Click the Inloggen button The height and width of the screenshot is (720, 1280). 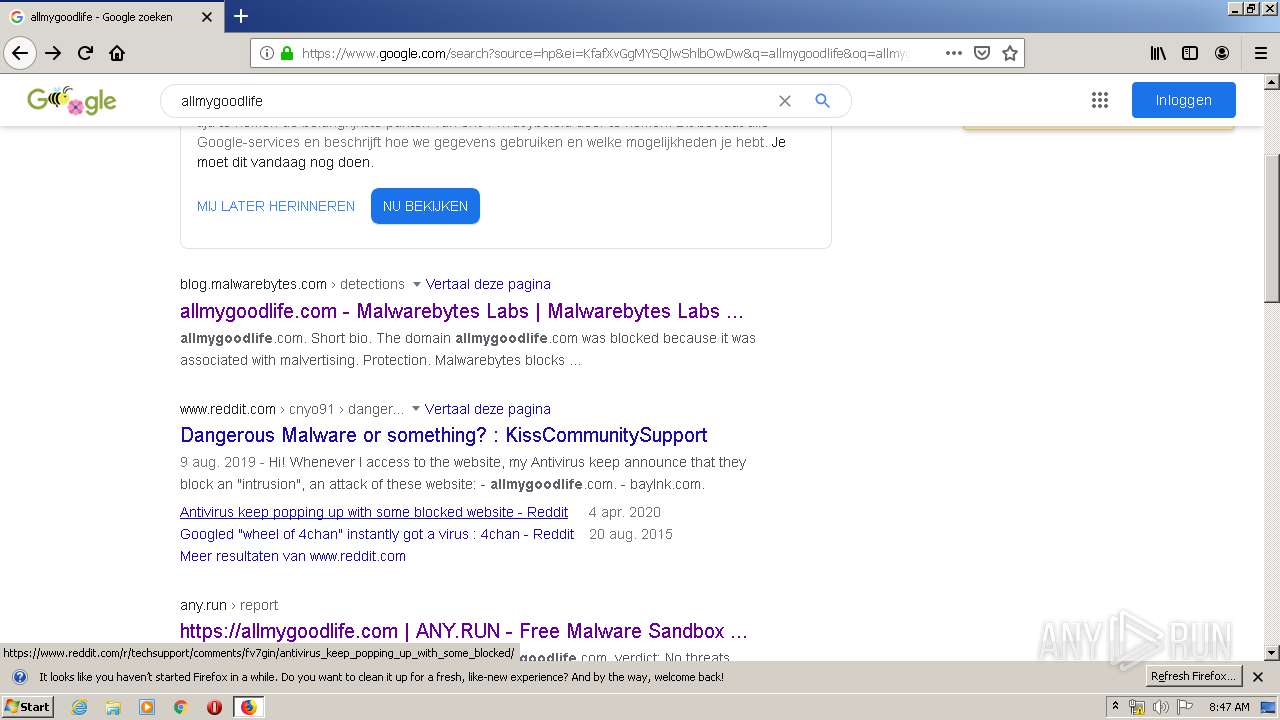coord(1184,100)
